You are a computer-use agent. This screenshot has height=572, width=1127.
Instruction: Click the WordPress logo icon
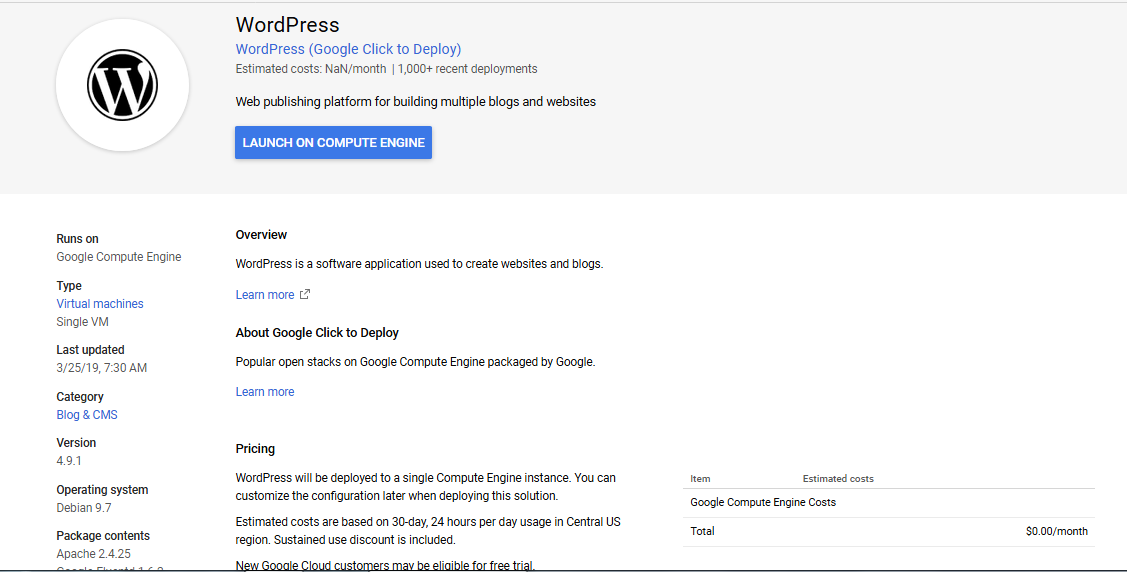pyautogui.click(x=122, y=86)
